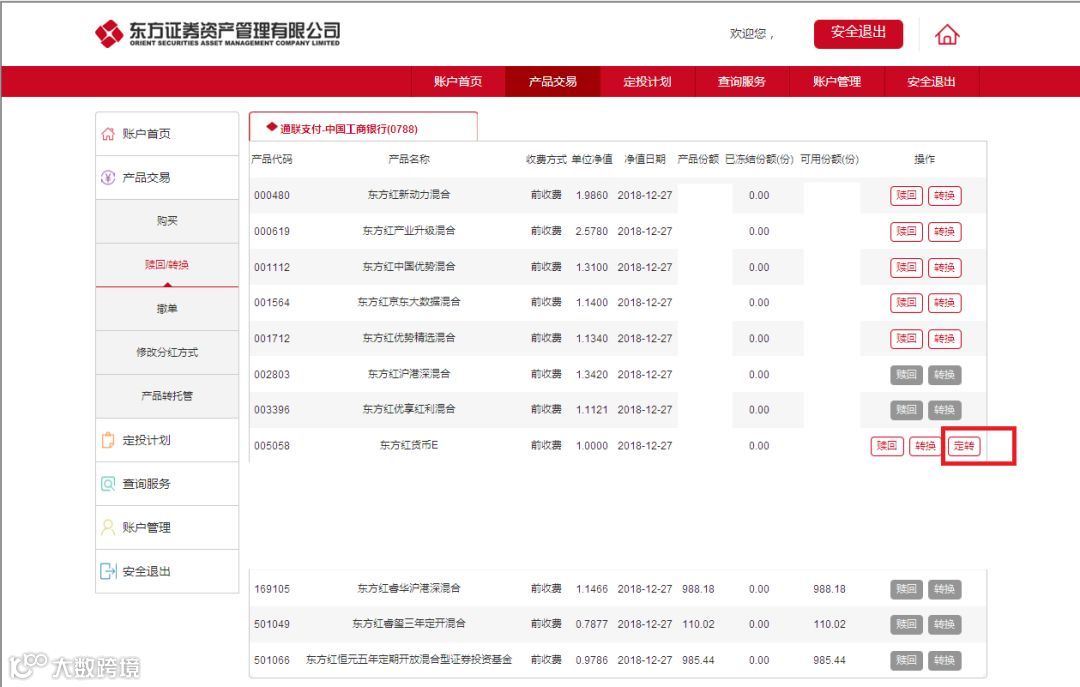Open 定投计划 in the top navigation
This screenshot has height=687, width=1080.
click(647, 81)
